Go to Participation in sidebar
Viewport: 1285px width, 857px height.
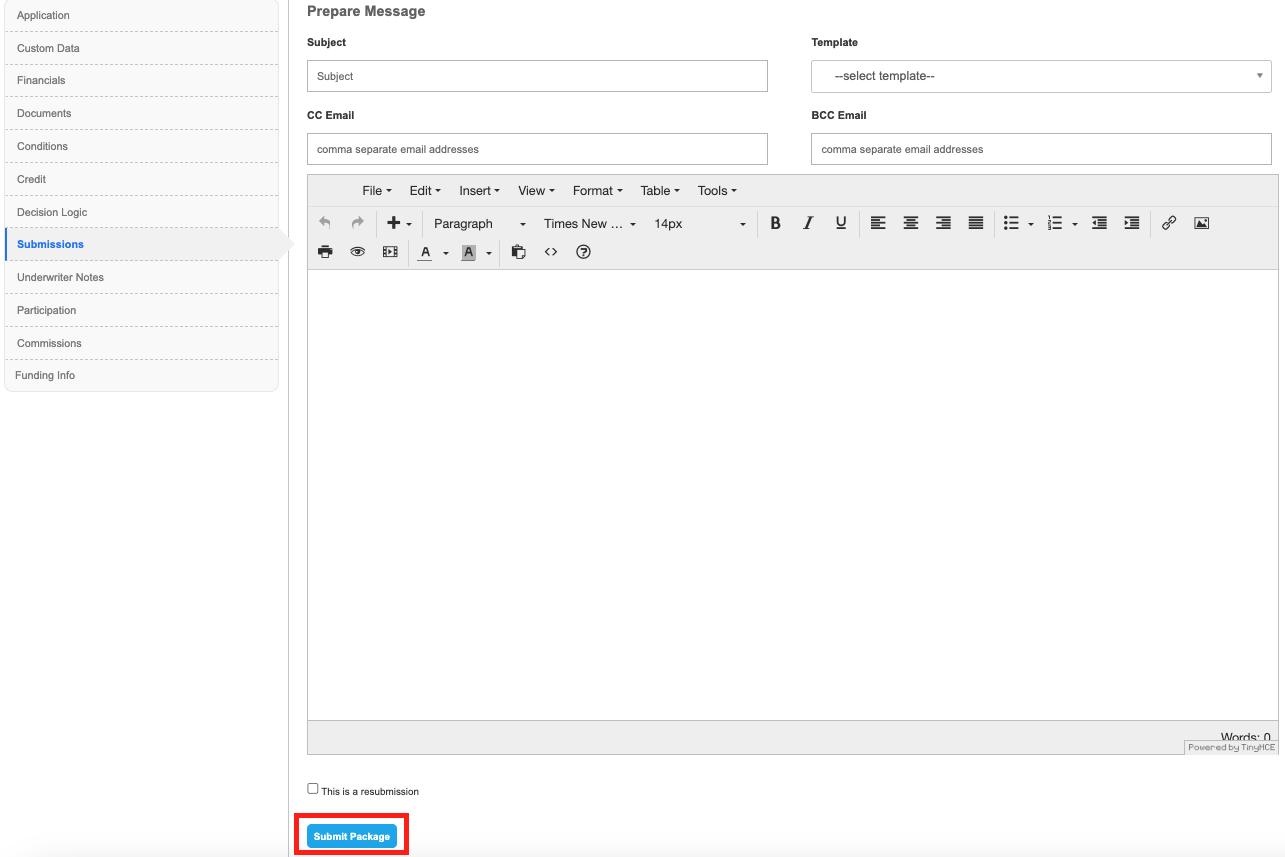pos(142,310)
